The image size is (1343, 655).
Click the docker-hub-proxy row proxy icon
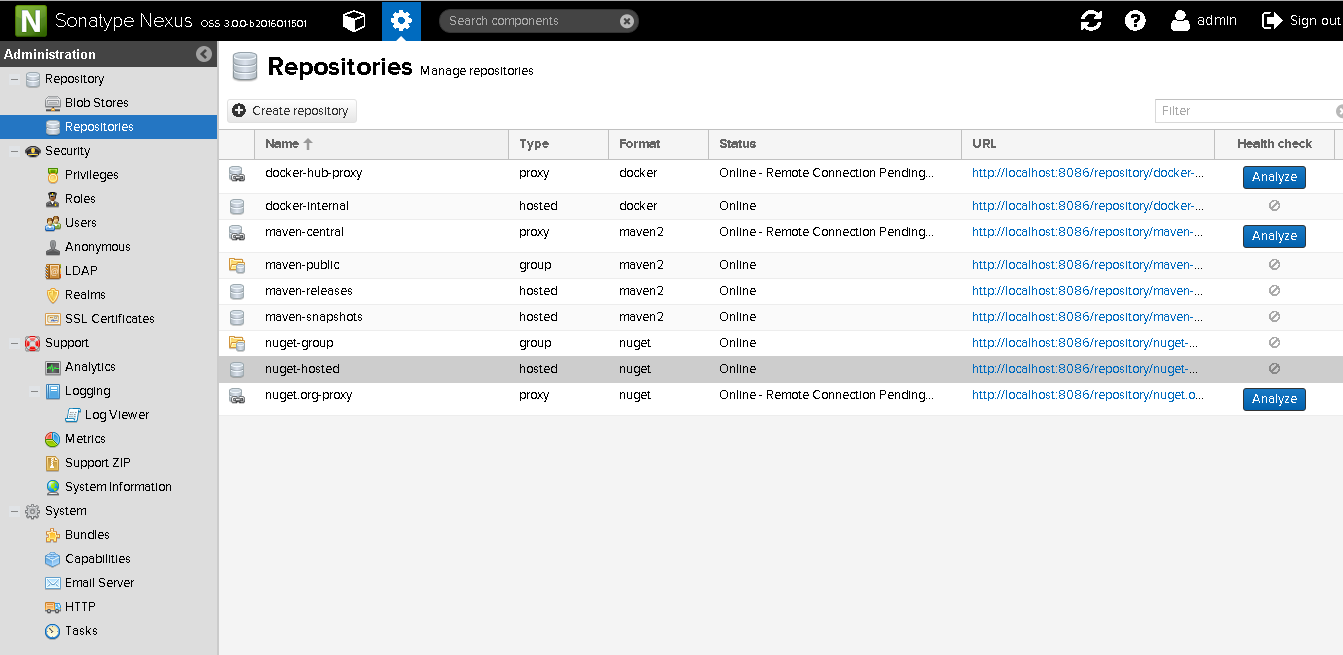[237, 174]
